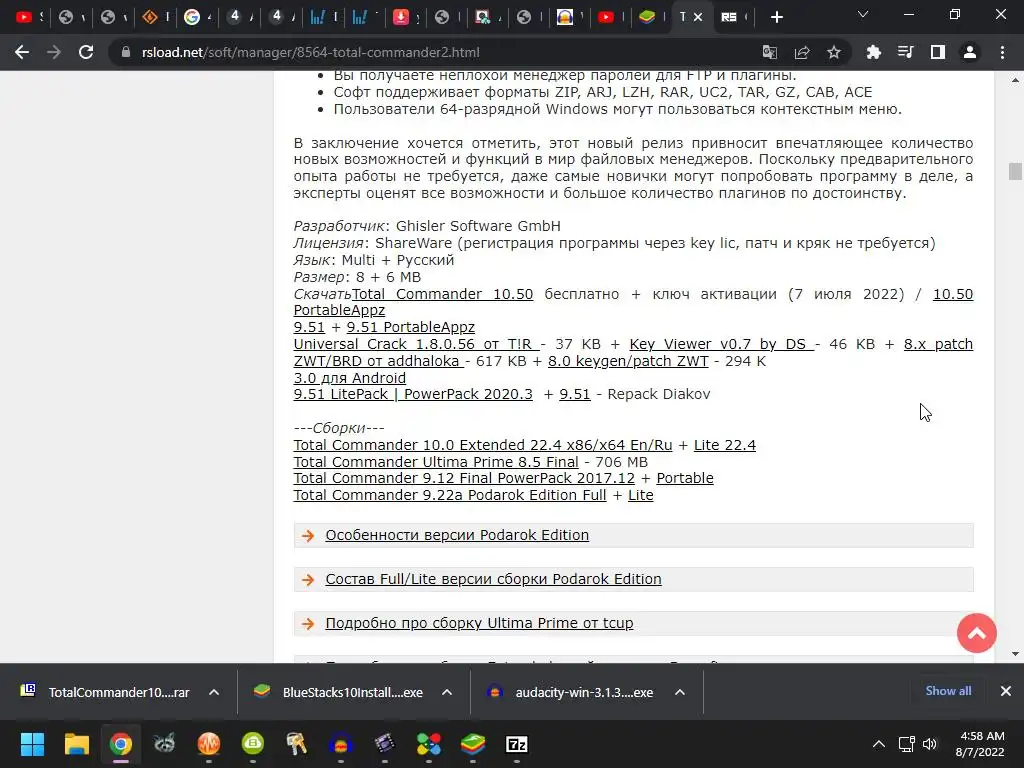This screenshot has height=768, width=1024.
Task: Go back to the previous page
Action: (22, 52)
